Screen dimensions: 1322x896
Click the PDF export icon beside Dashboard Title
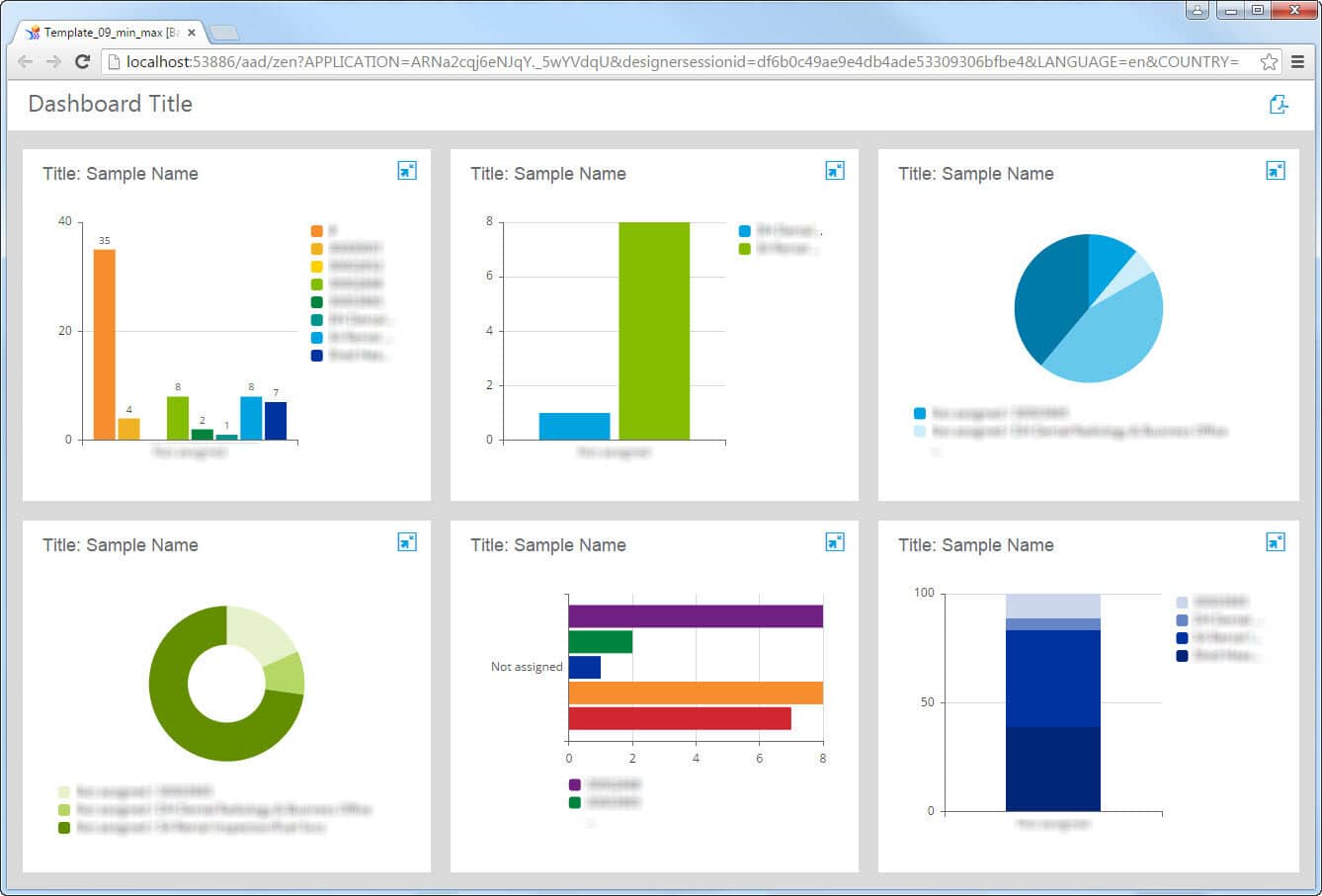tap(1279, 105)
